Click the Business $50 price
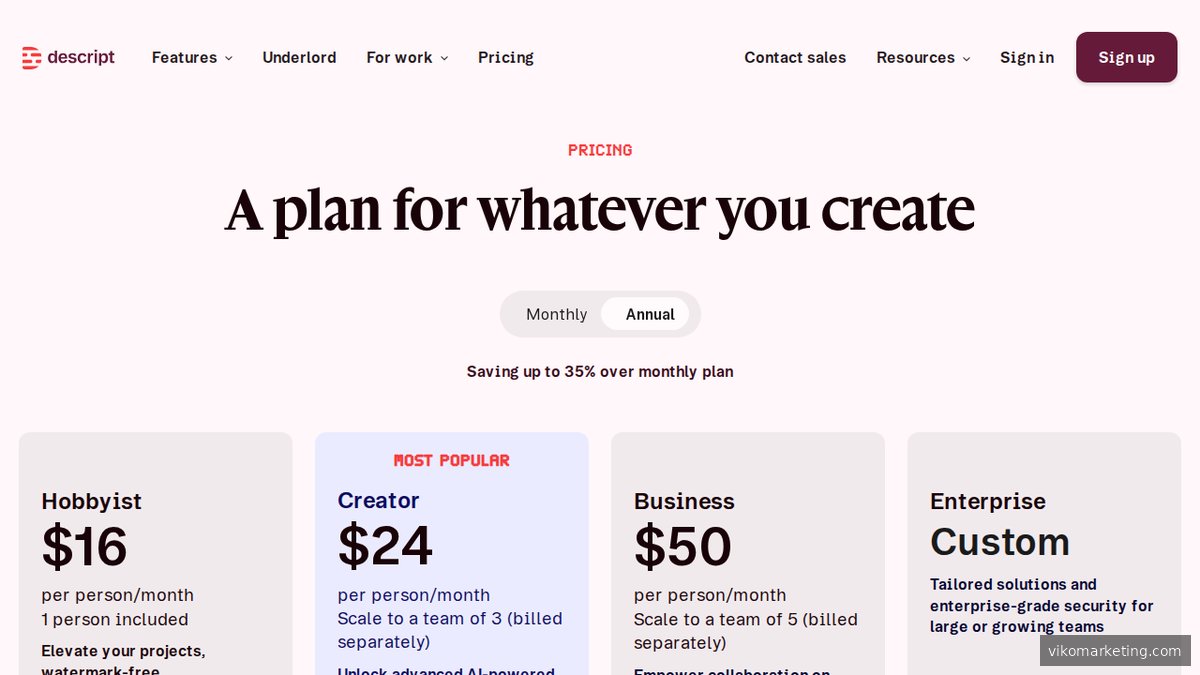 tap(682, 546)
